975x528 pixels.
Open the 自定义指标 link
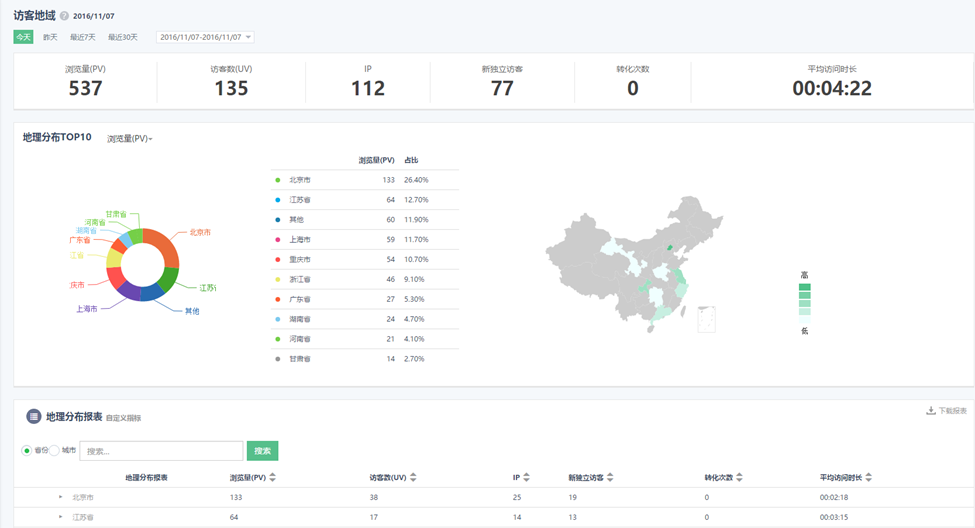click(124, 418)
